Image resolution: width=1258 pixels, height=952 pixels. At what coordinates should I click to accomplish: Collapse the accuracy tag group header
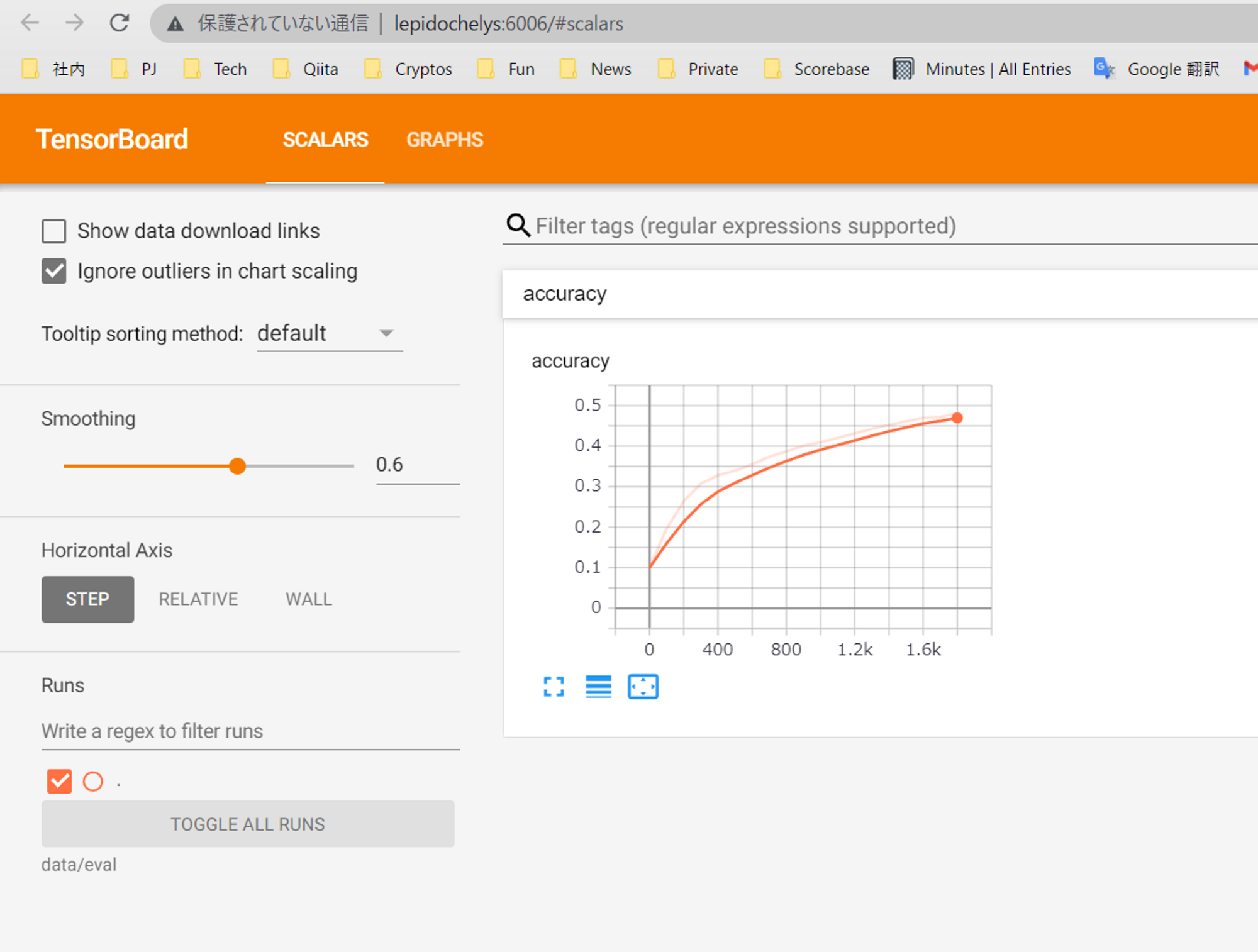pyautogui.click(x=564, y=294)
